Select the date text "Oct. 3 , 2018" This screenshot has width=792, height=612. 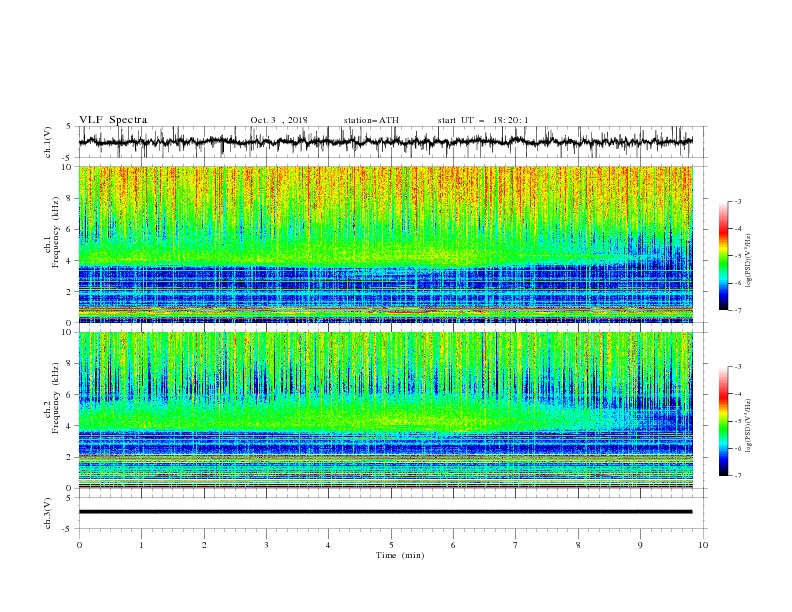279,120
